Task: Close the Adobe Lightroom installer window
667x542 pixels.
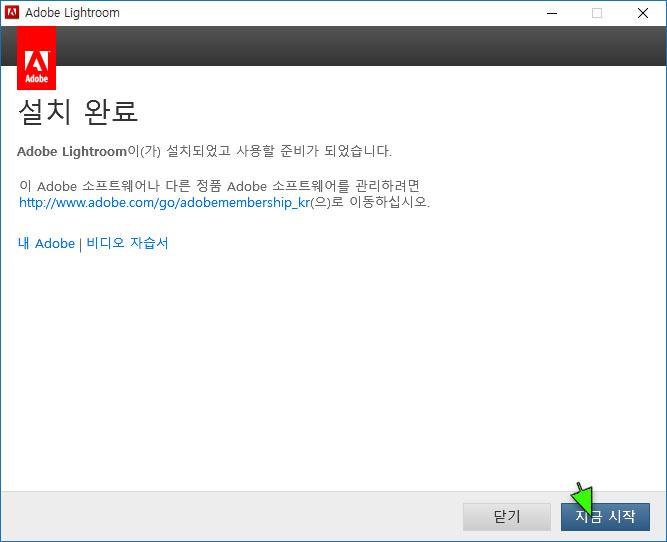Action: pyautogui.click(x=643, y=13)
